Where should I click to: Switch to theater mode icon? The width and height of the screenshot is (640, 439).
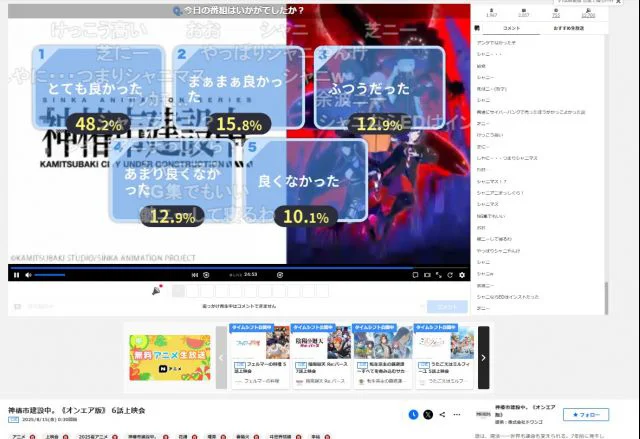click(x=427, y=275)
